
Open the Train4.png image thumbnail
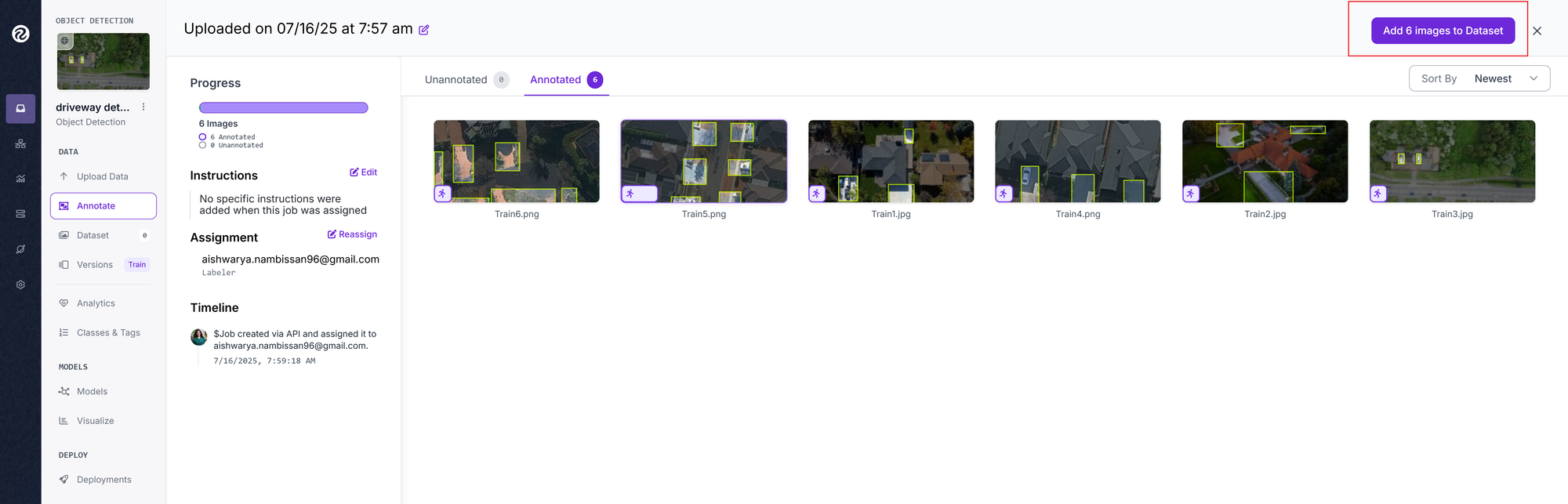[x=1078, y=161]
